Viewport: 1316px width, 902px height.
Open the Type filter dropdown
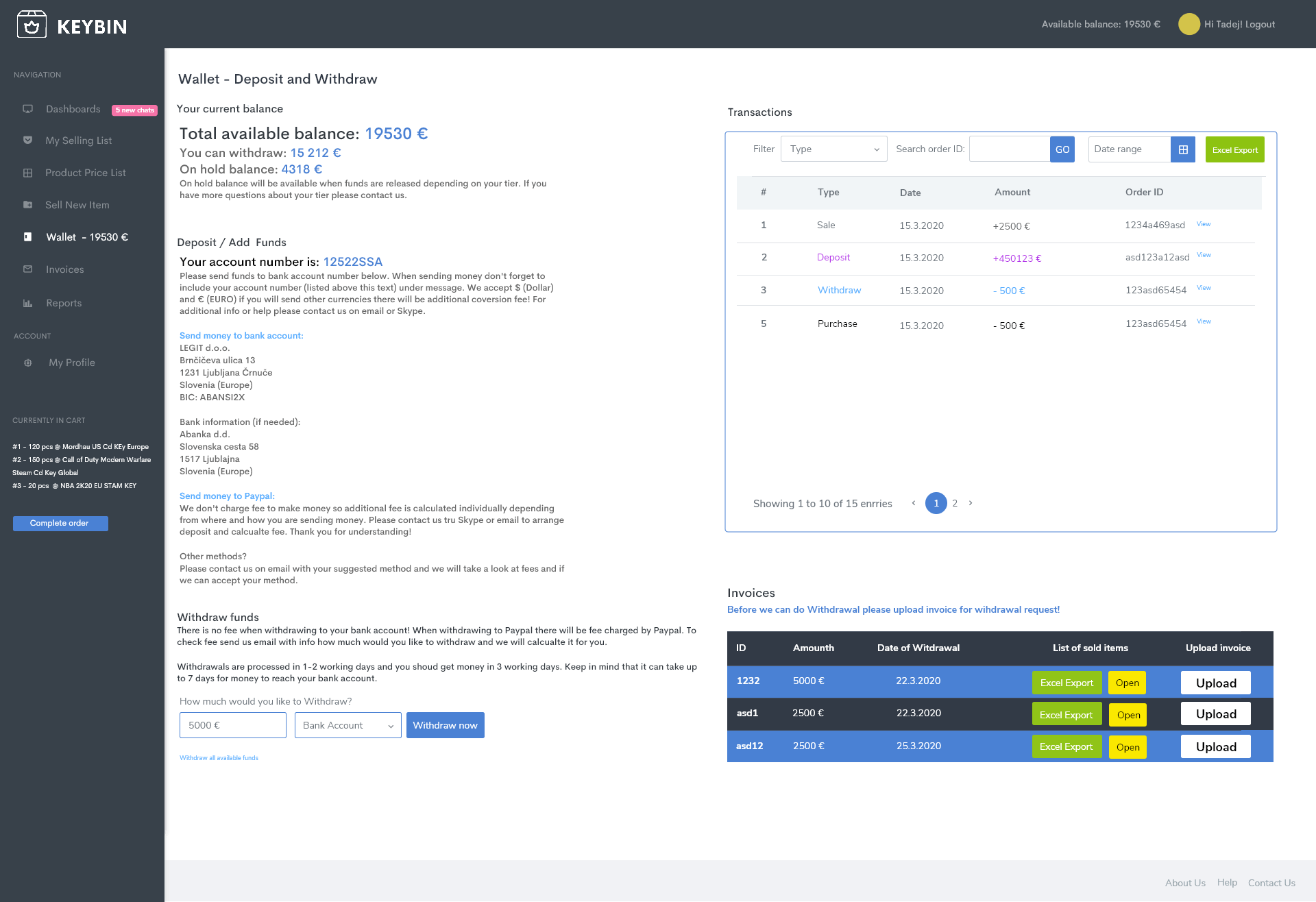[x=833, y=149]
